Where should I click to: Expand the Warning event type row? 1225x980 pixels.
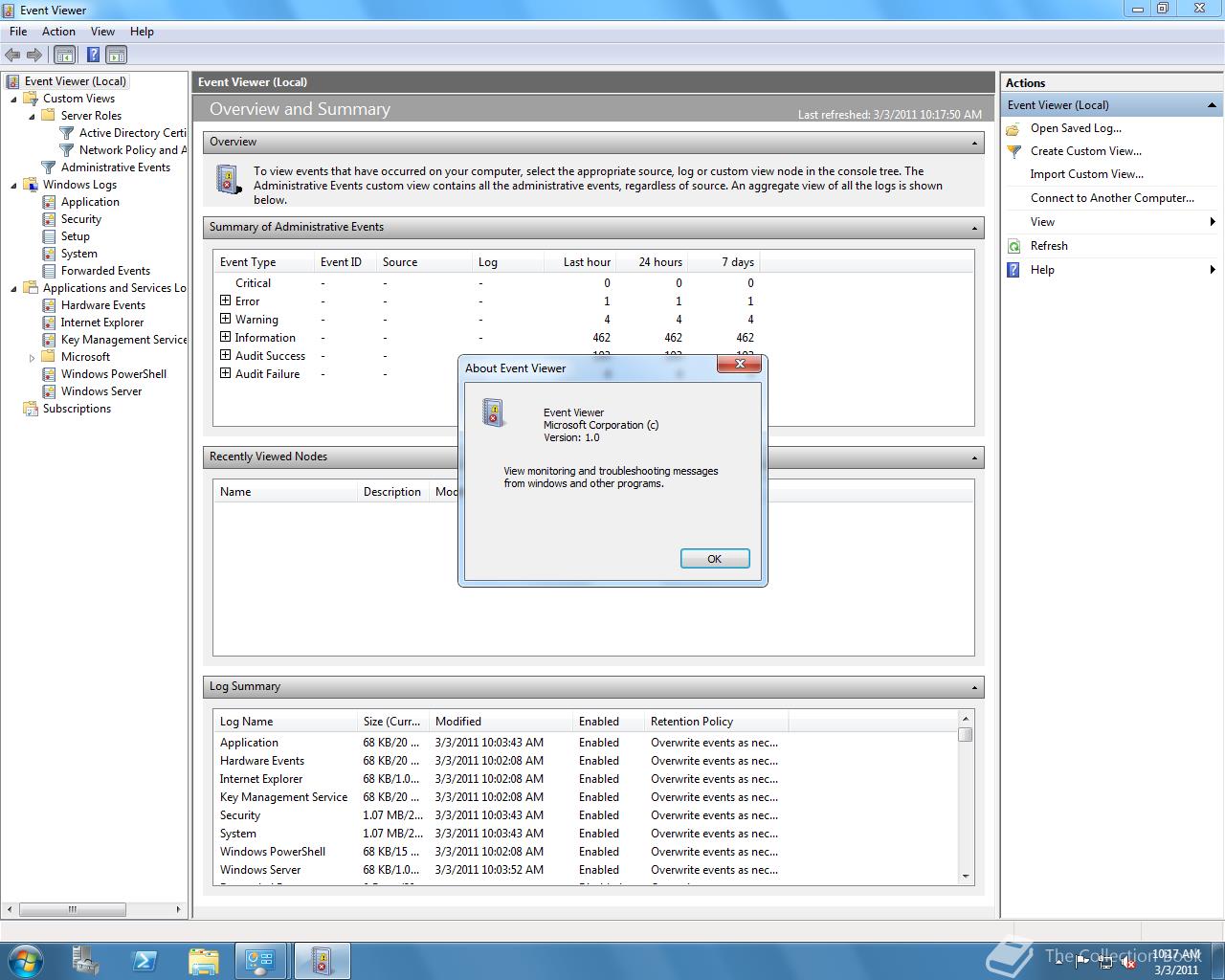coord(225,319)
